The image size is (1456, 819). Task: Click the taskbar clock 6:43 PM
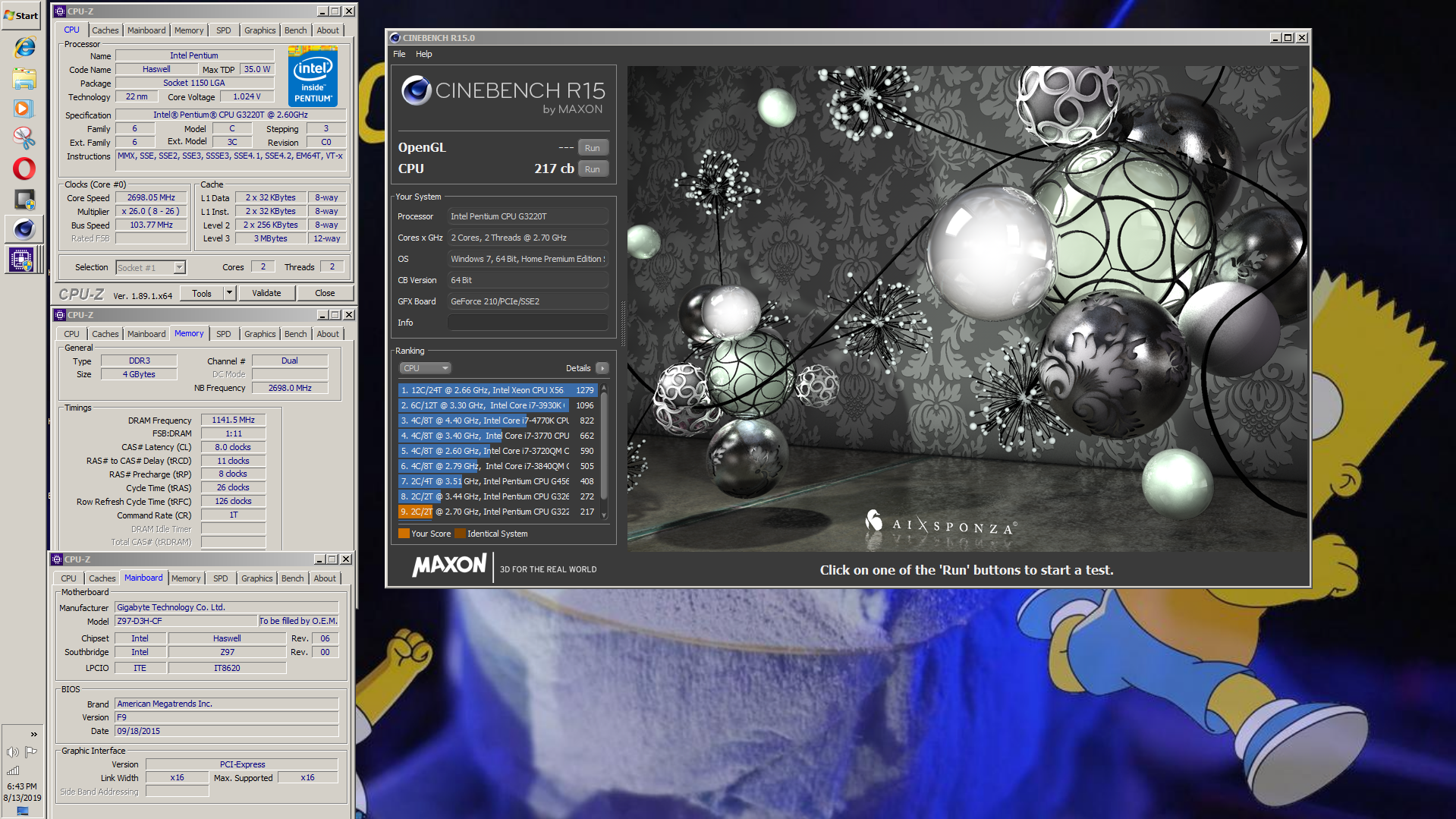tap(22, 786)
